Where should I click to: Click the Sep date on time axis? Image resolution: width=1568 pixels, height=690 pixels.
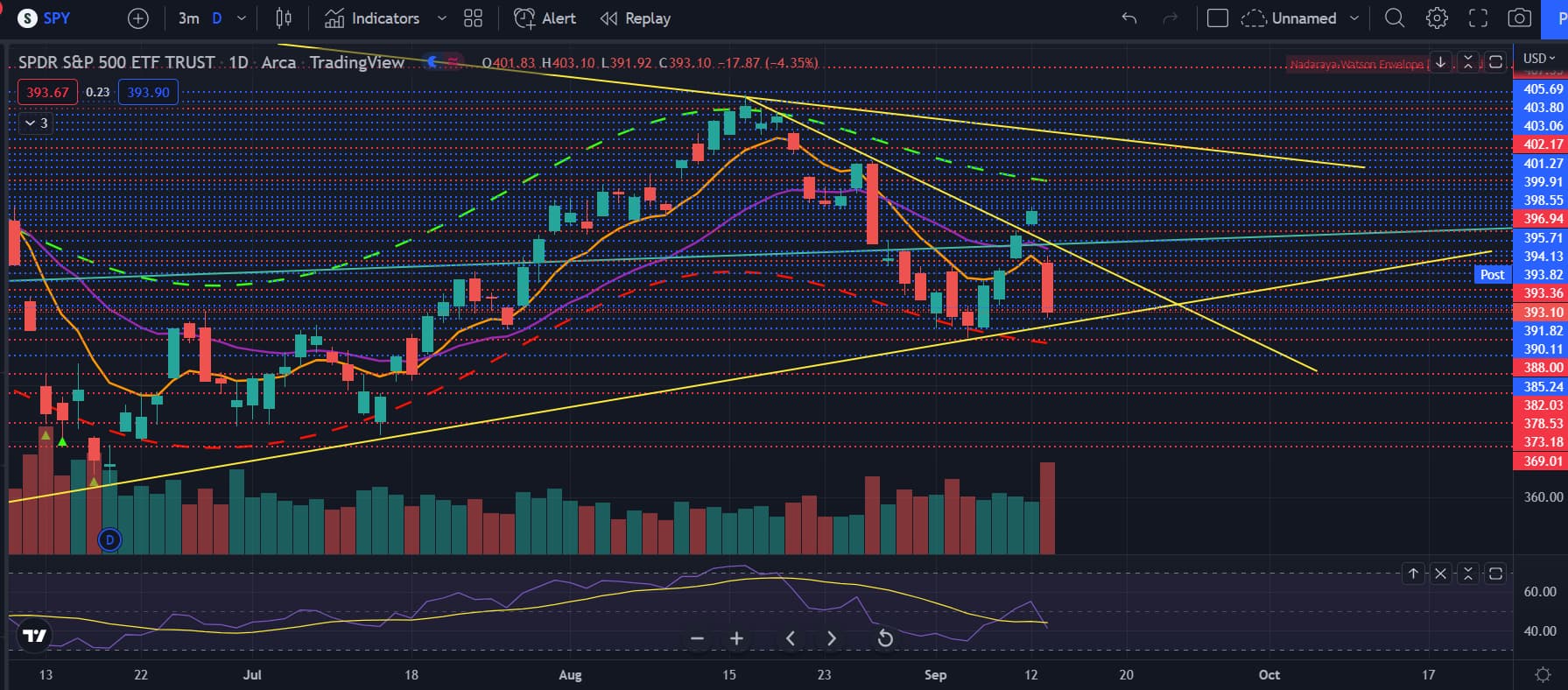(x=935, y=675)
